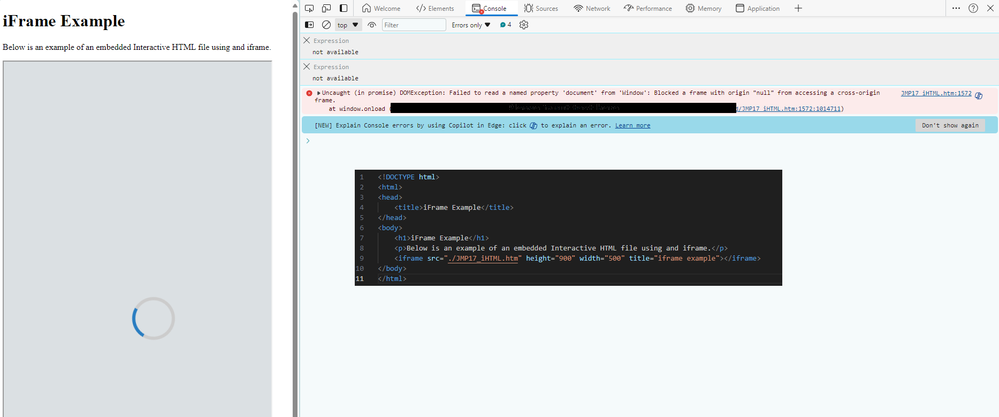Toggle device emulation icon in DevTools

click(326, 8)
